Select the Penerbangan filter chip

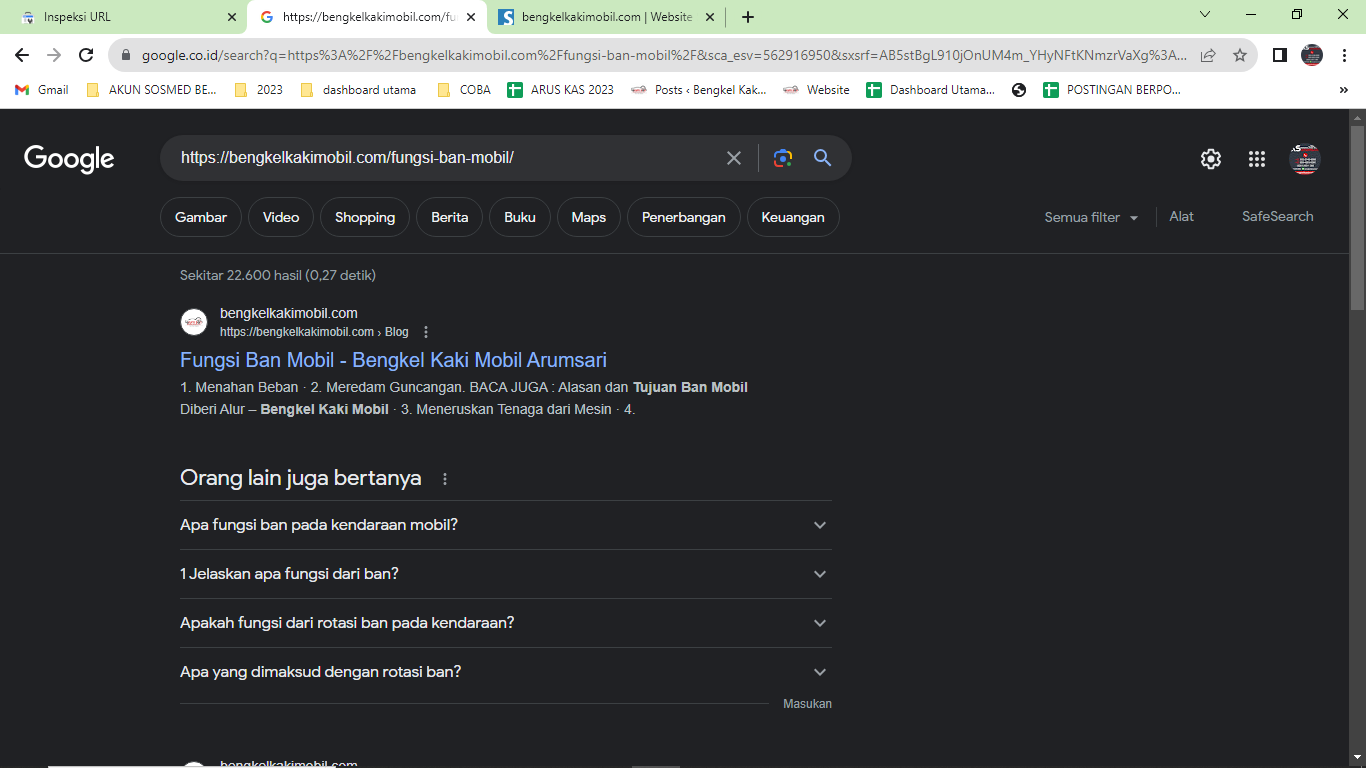(x=684, y=217)
